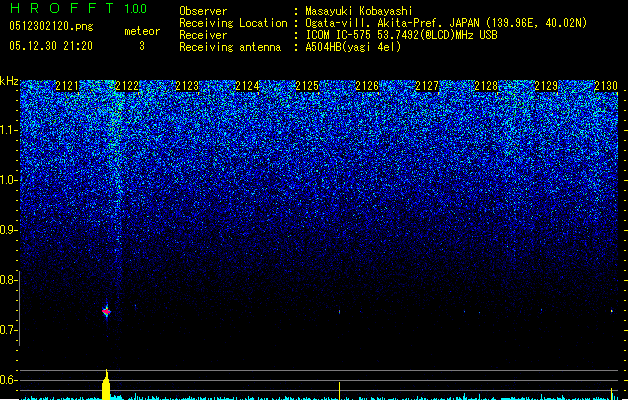Click the kHz axis unit label

pos(9,81)
